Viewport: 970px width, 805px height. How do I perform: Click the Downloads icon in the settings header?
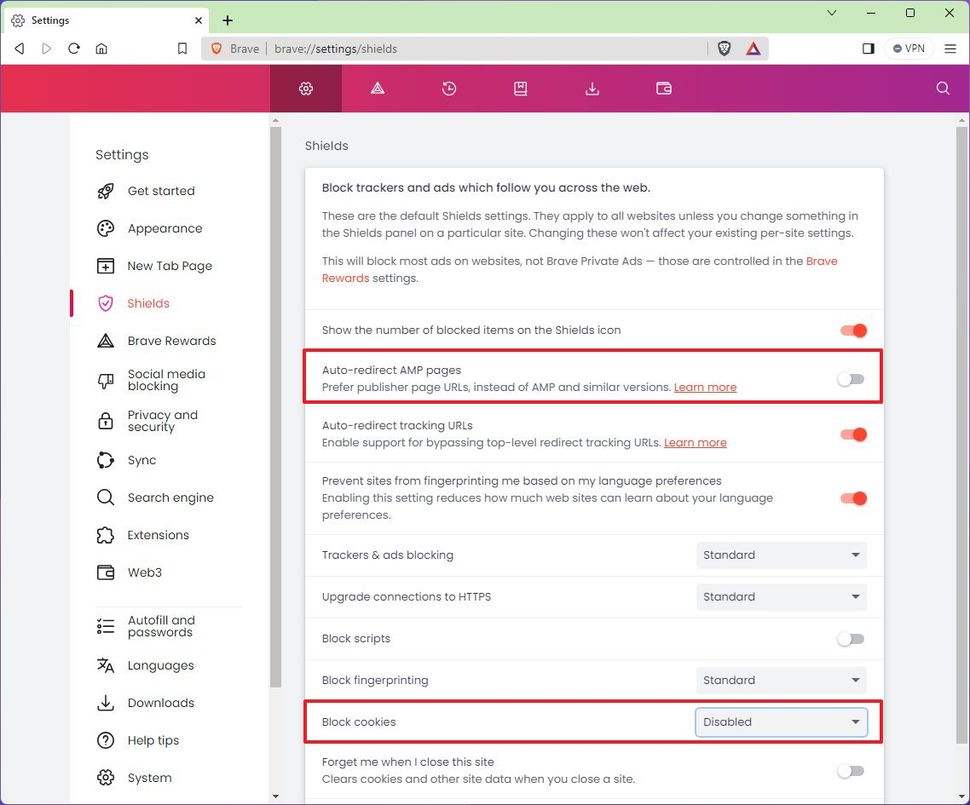(592, 88)
